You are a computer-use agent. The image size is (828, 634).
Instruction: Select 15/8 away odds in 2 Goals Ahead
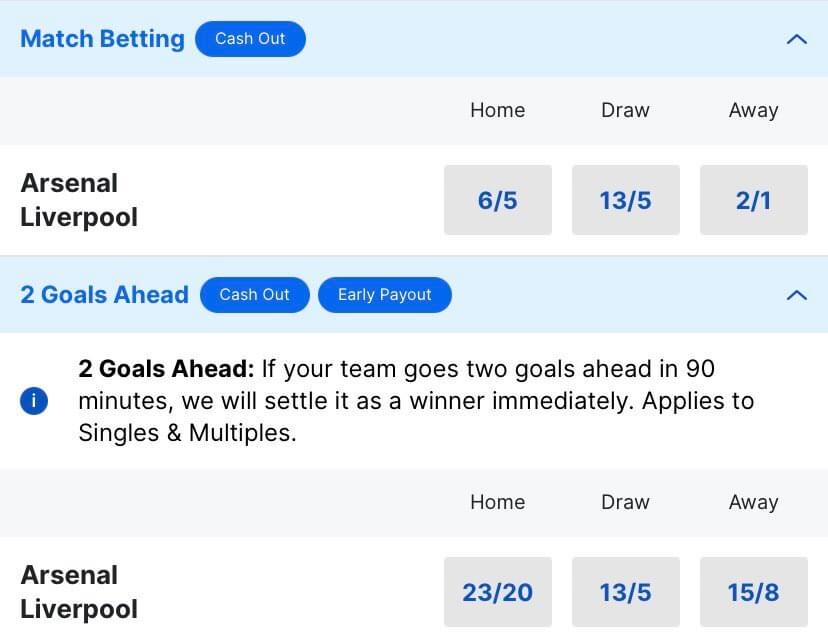pos(754,592)
